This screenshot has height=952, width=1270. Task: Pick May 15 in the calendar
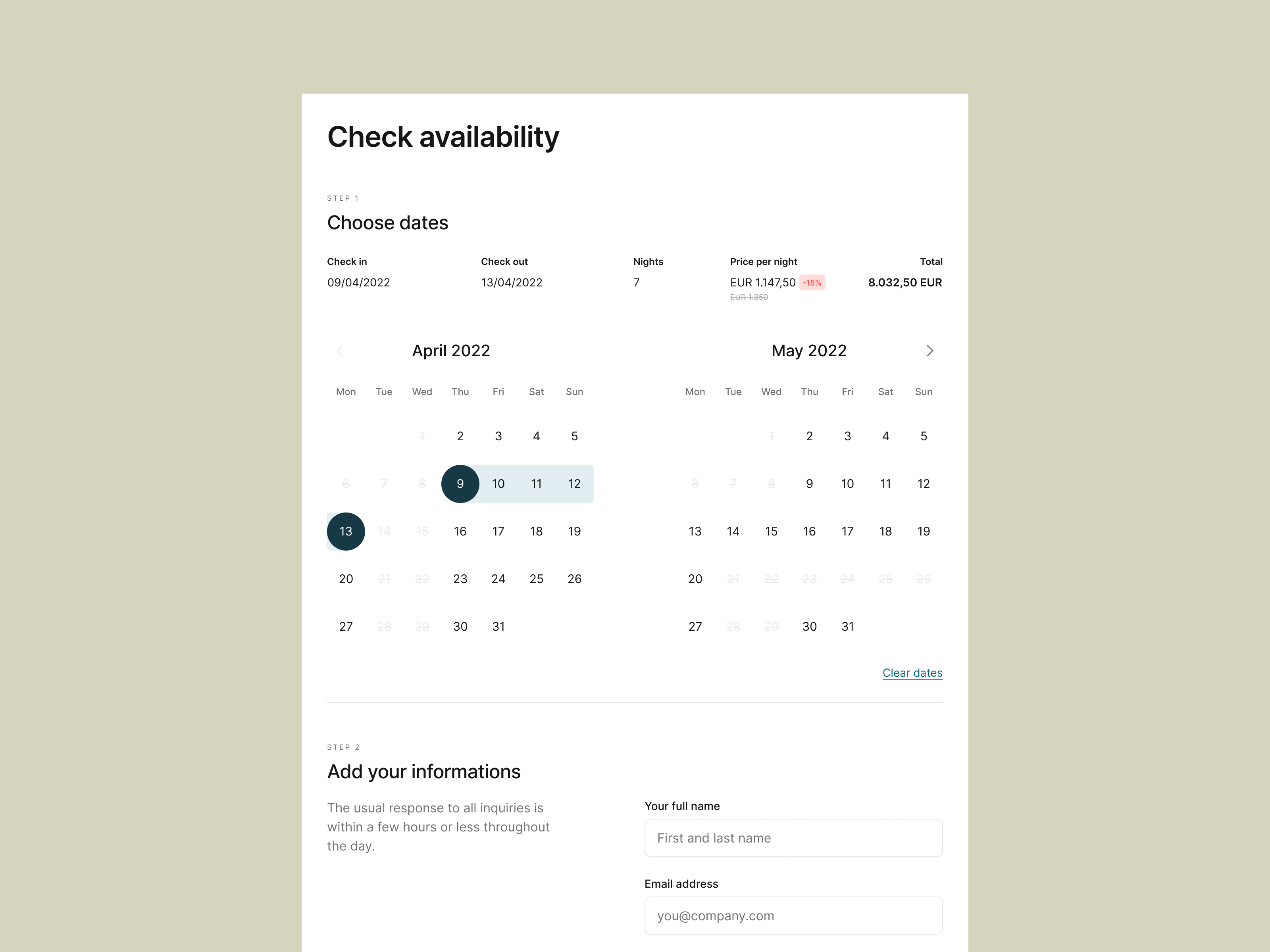tap(771, 532)
